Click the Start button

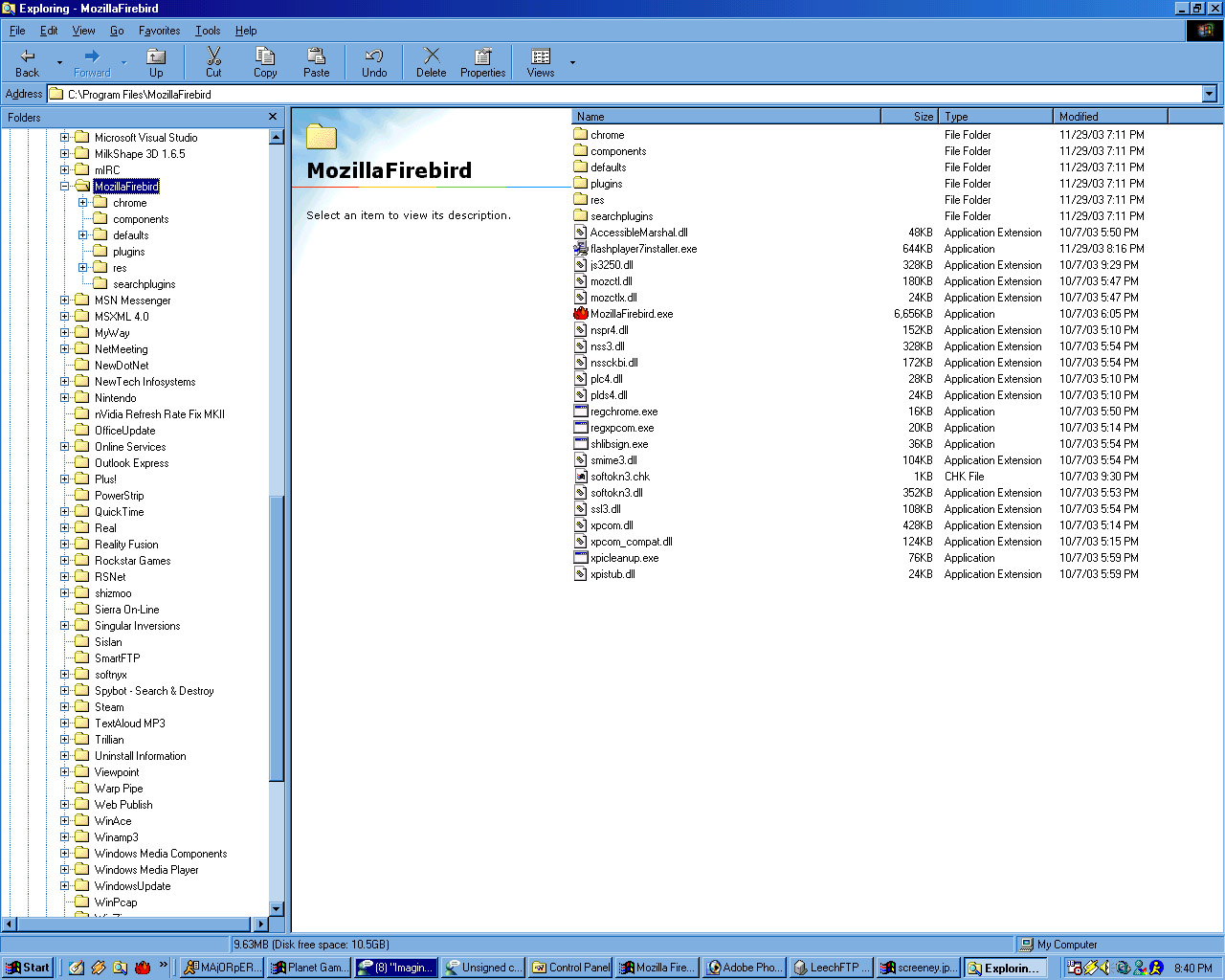tap(28, 968)
